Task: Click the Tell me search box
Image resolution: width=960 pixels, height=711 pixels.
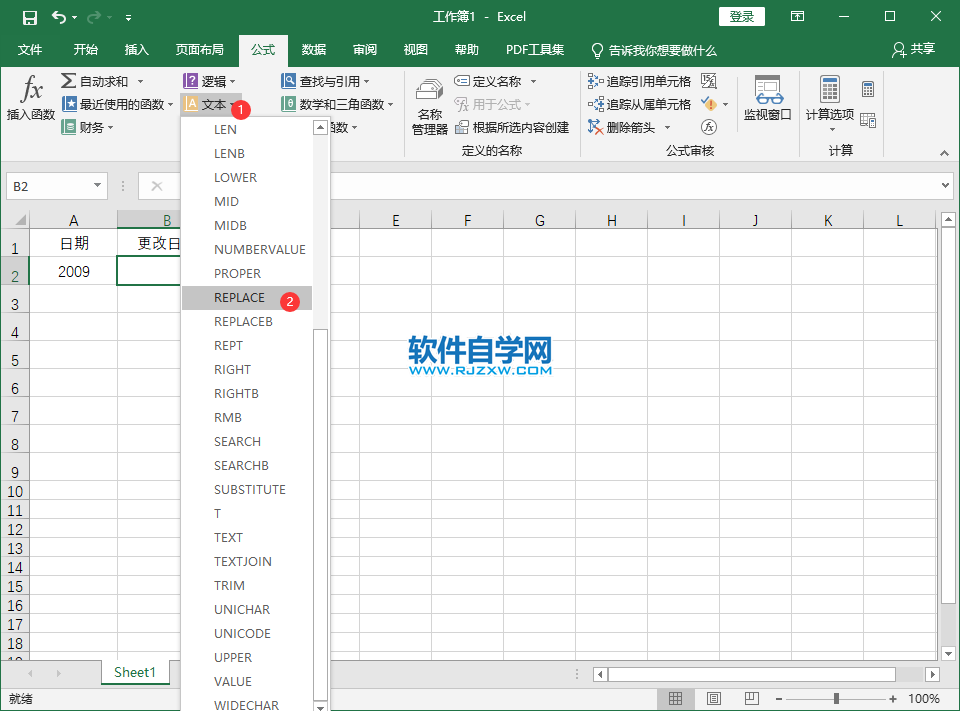Action: [x=654, y=50]
